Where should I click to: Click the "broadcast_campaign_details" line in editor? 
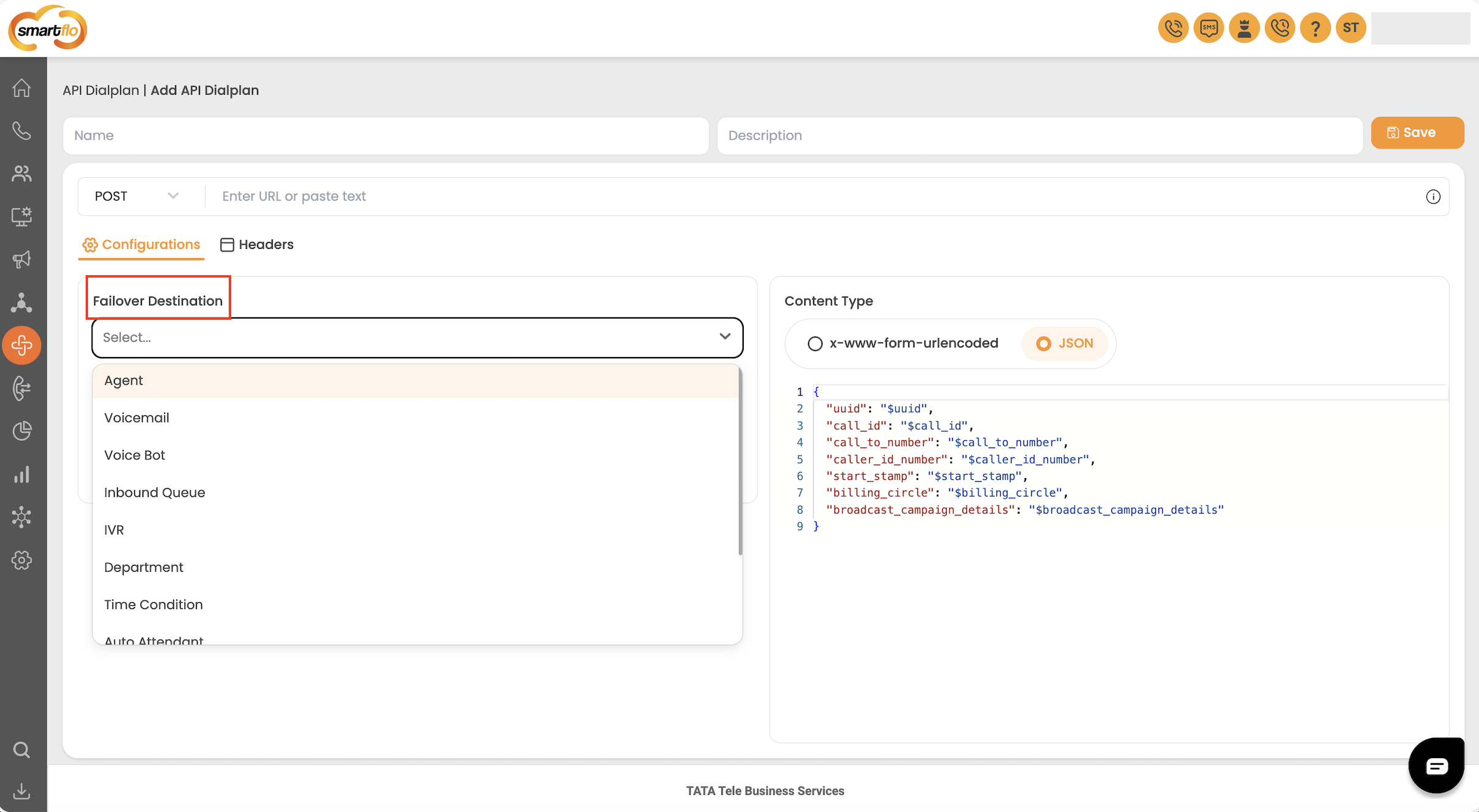1025,510
